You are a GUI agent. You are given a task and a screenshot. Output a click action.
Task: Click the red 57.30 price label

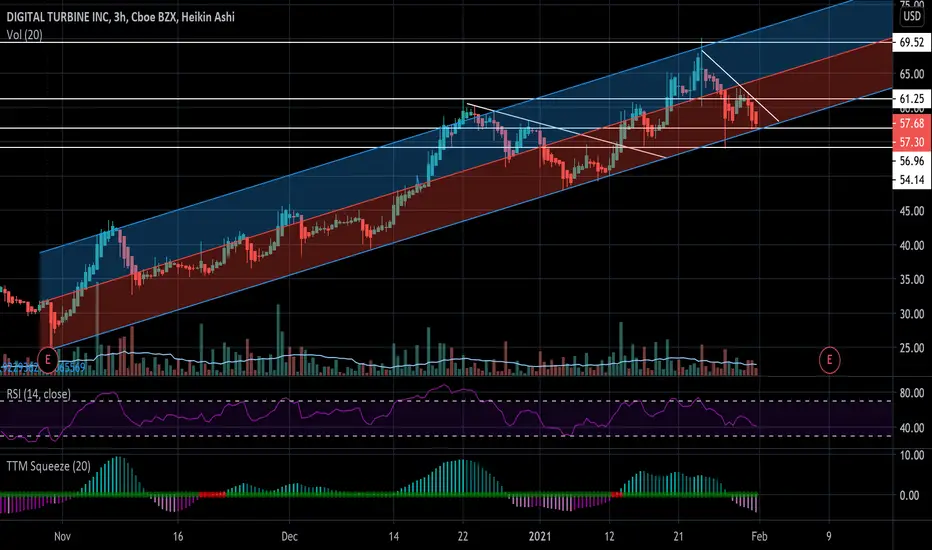click(912, 142)
